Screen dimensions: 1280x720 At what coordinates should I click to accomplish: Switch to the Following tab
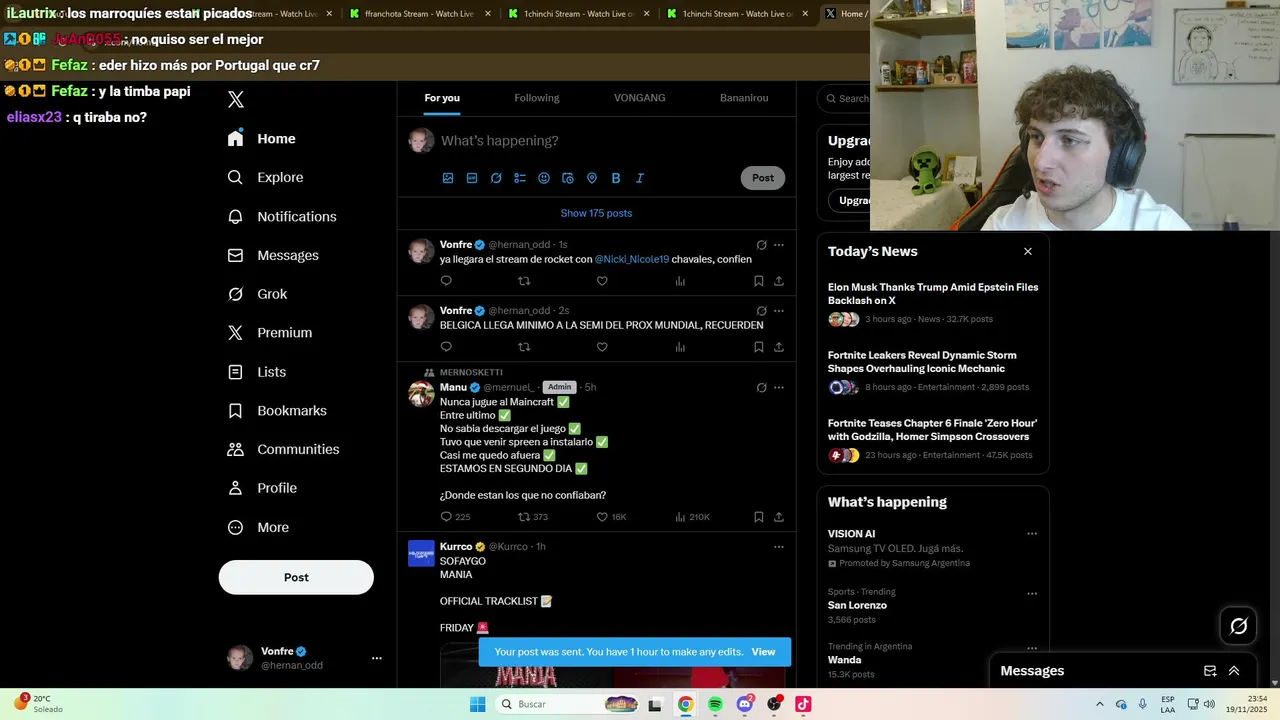[x=537, y=98]
